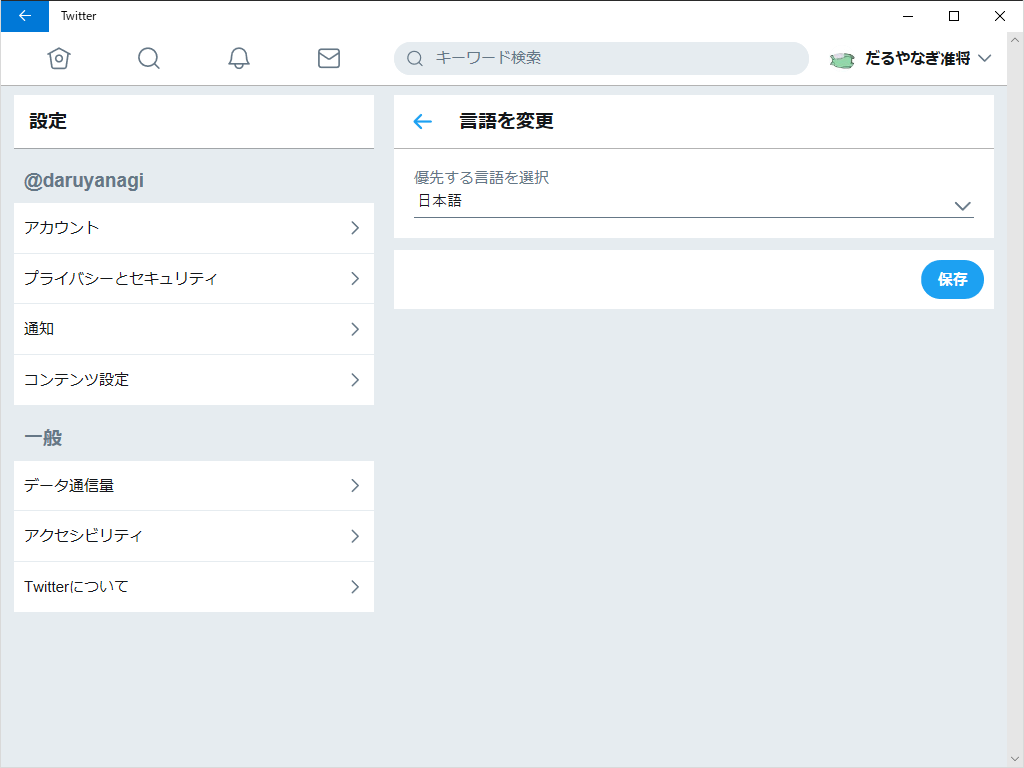Expand the だるやなぎ准将 account menu chevron

point(984,58)
